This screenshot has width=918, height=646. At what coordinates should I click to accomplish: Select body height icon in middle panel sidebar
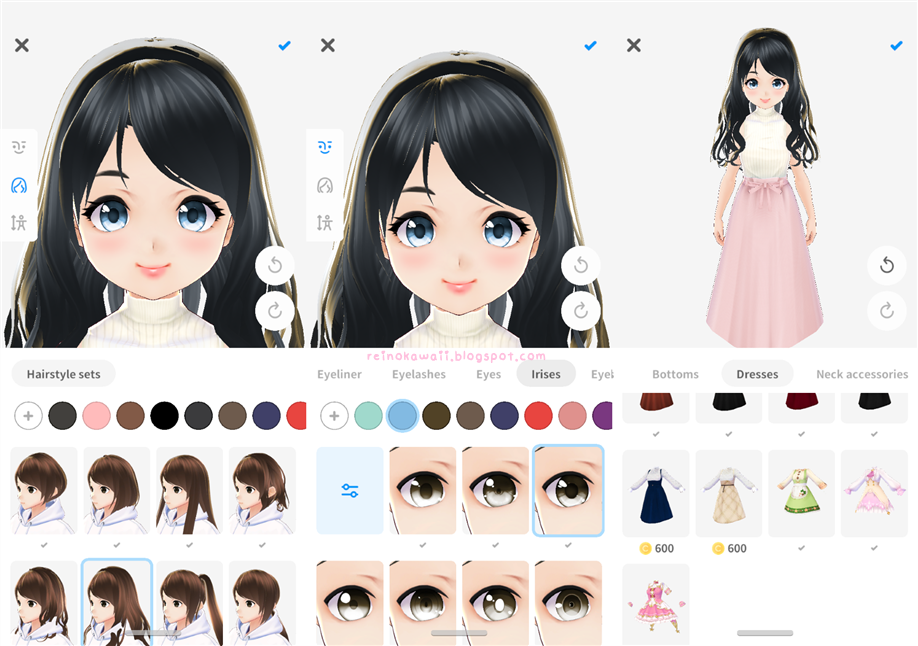325,223
